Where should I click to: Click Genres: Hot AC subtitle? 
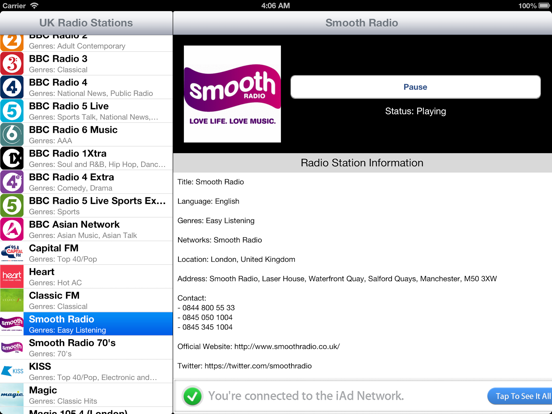point(55,283)
